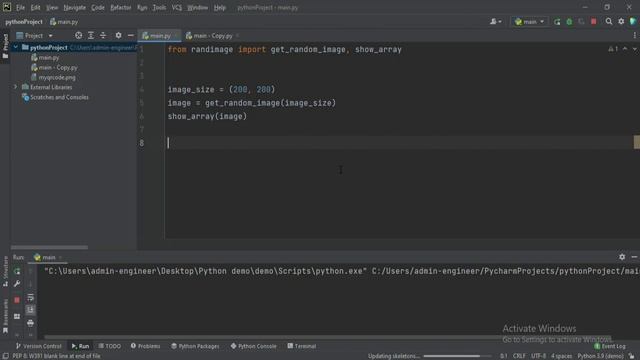This screenshot has width=640, height=360.
Task: Click the main tab in Run panel
Action: 47,257
